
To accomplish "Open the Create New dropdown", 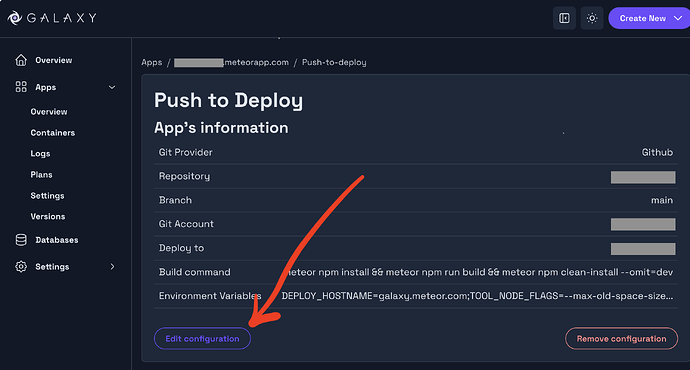I will coord(650,18).
